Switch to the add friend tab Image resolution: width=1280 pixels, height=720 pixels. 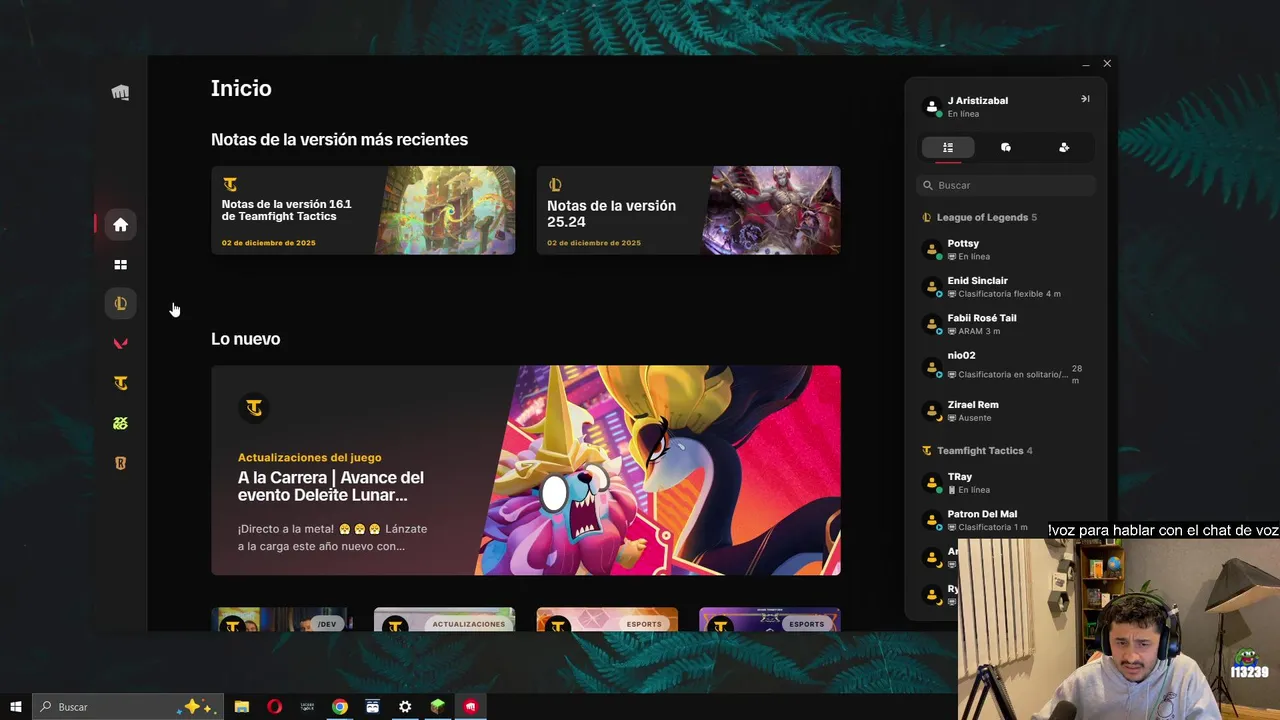(1064, 147)
